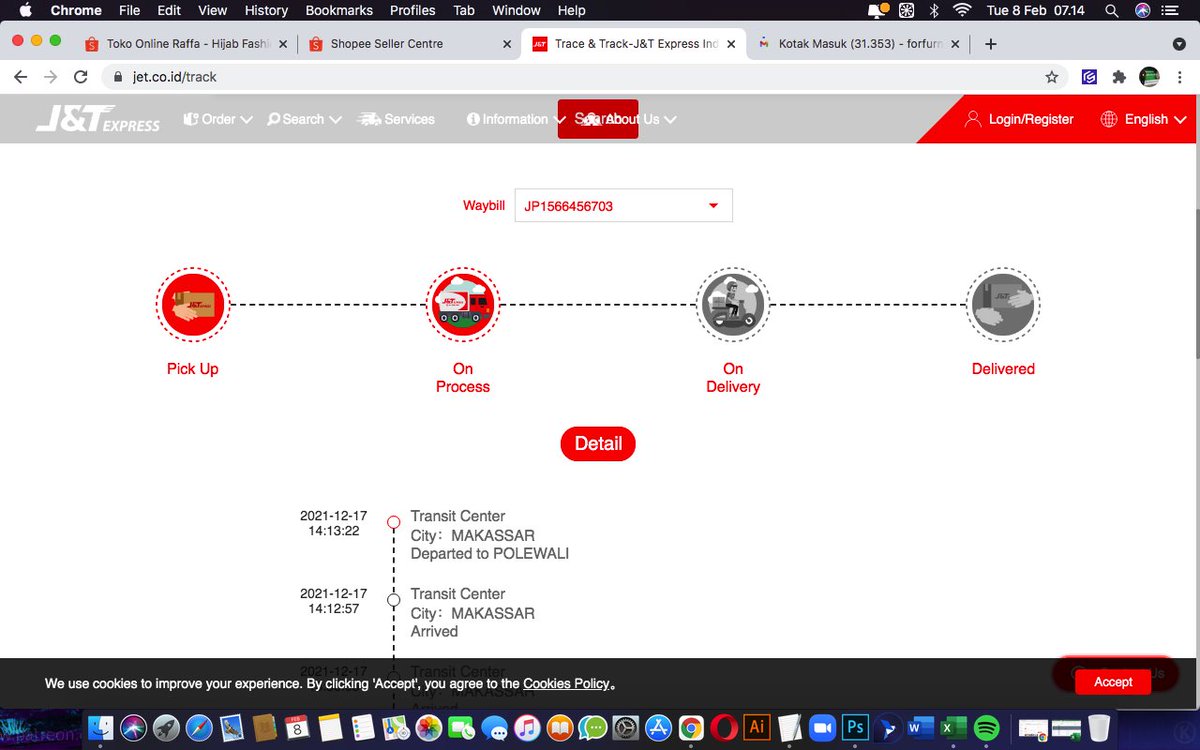Open the Chrome profile avatar
The width and height of the screenshot is (1200, 750).
click(1149, 77)
